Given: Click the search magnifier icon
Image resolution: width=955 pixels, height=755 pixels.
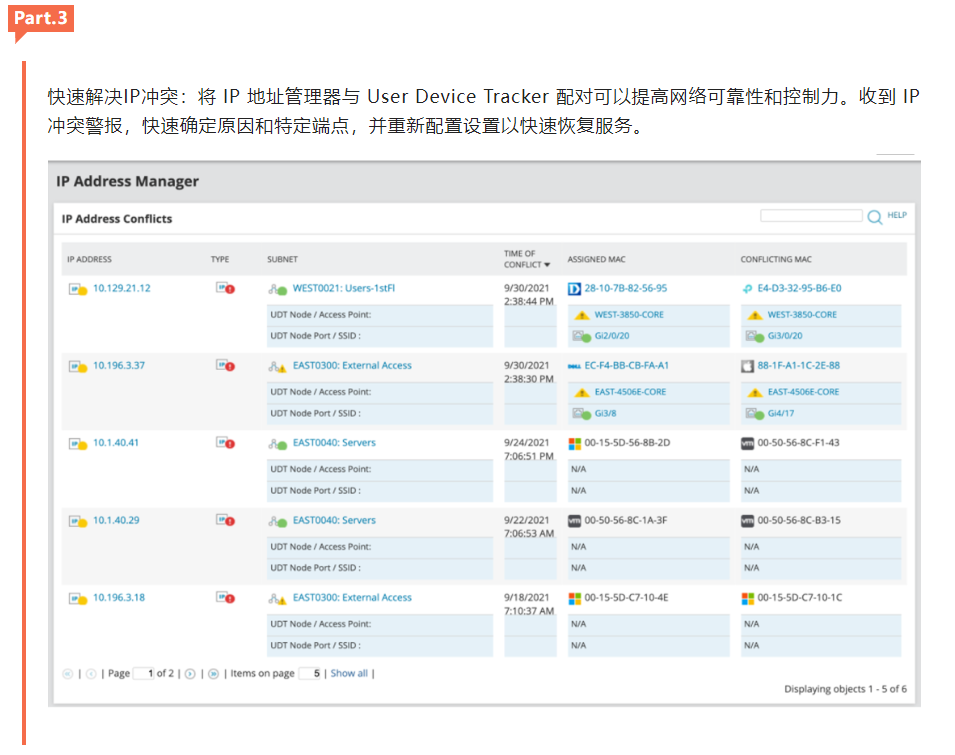Looking at the screenshot, I should click(x=875, y=217).
